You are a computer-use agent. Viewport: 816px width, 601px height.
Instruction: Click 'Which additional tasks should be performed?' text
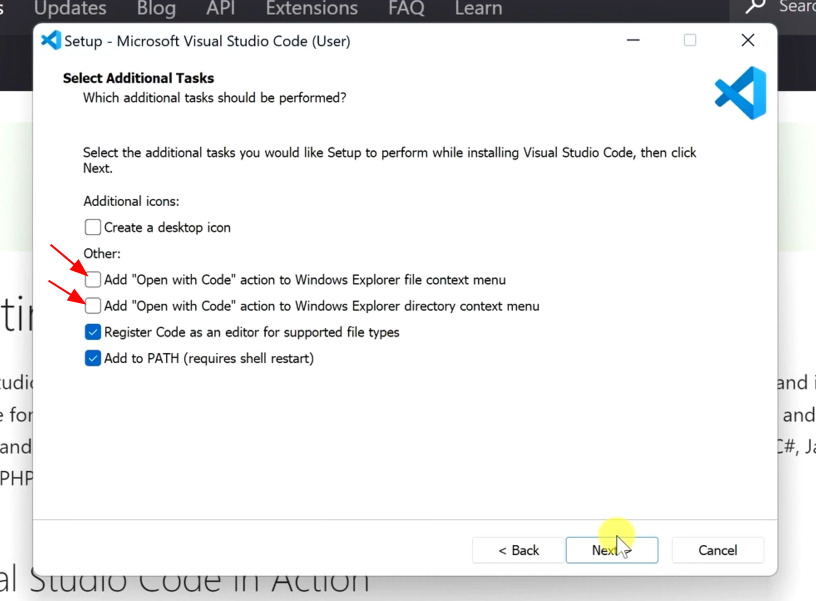pyautogui.click(x=214, y=98)
